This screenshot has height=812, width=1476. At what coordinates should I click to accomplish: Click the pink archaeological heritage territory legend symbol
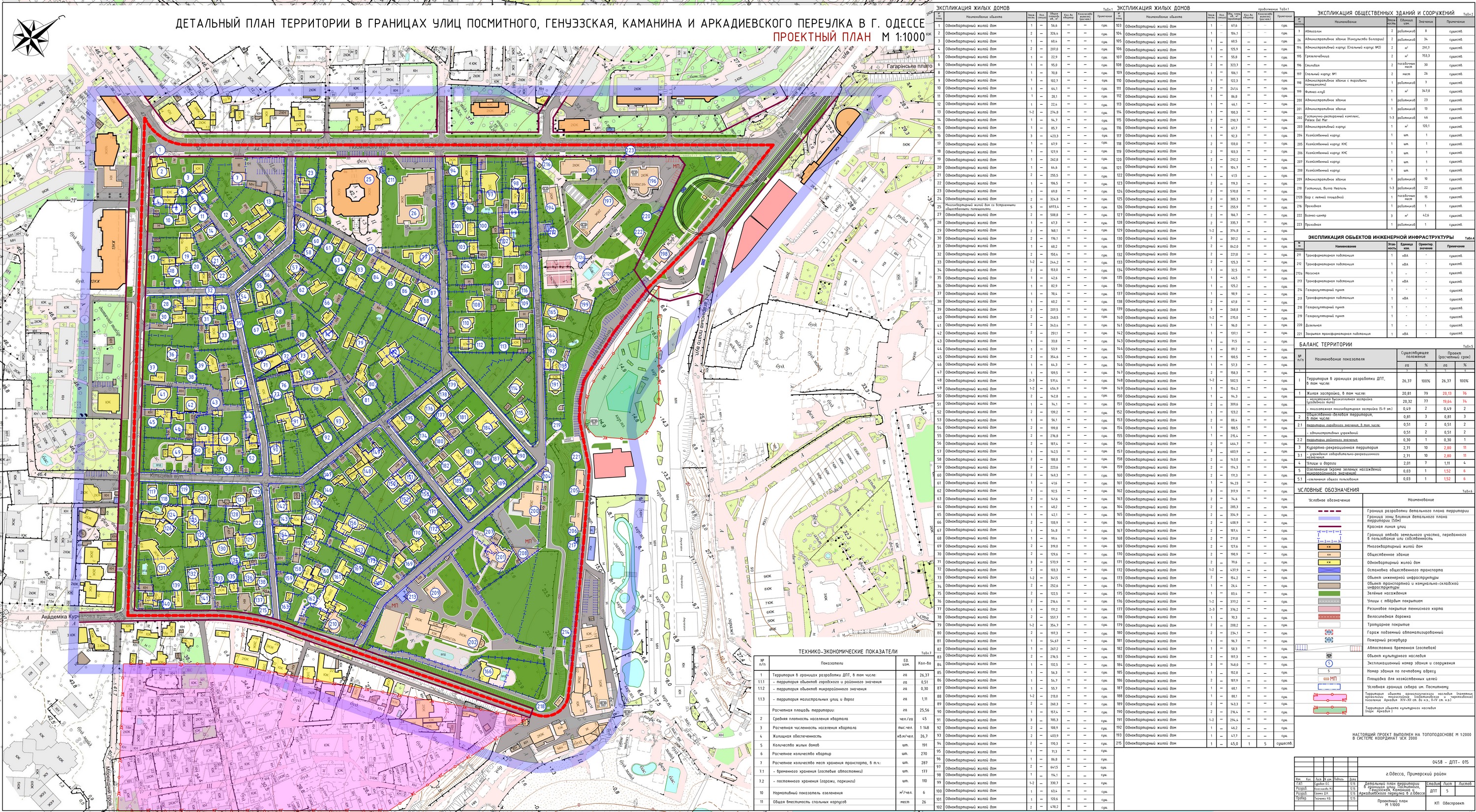click(x=1329, y=697)
